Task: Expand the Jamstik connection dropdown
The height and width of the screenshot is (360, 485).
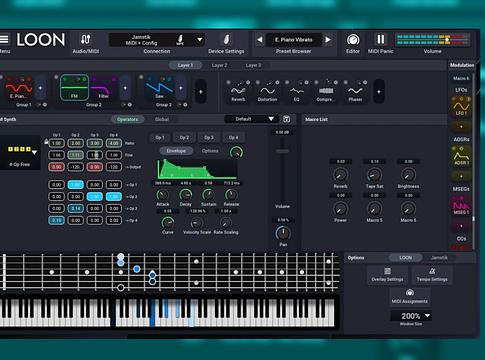Action: pos(199,40)
